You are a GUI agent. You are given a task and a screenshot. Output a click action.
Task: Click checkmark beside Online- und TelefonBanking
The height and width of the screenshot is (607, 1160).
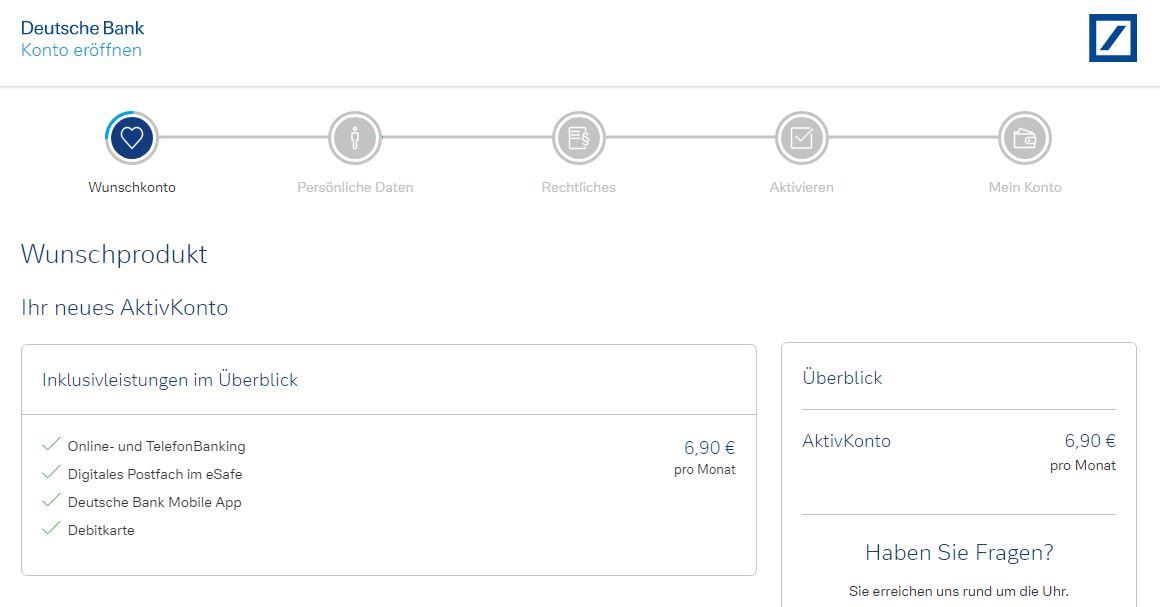(x=52, y=445)
